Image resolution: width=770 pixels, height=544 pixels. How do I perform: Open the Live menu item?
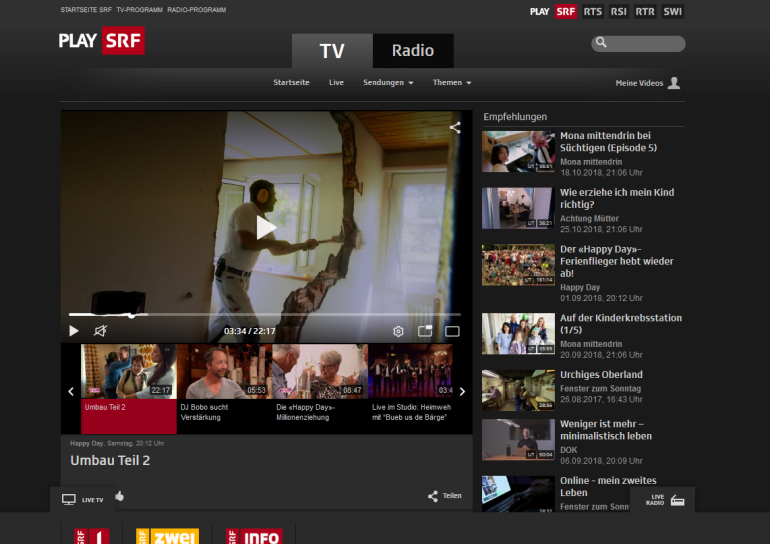point(336,82)
